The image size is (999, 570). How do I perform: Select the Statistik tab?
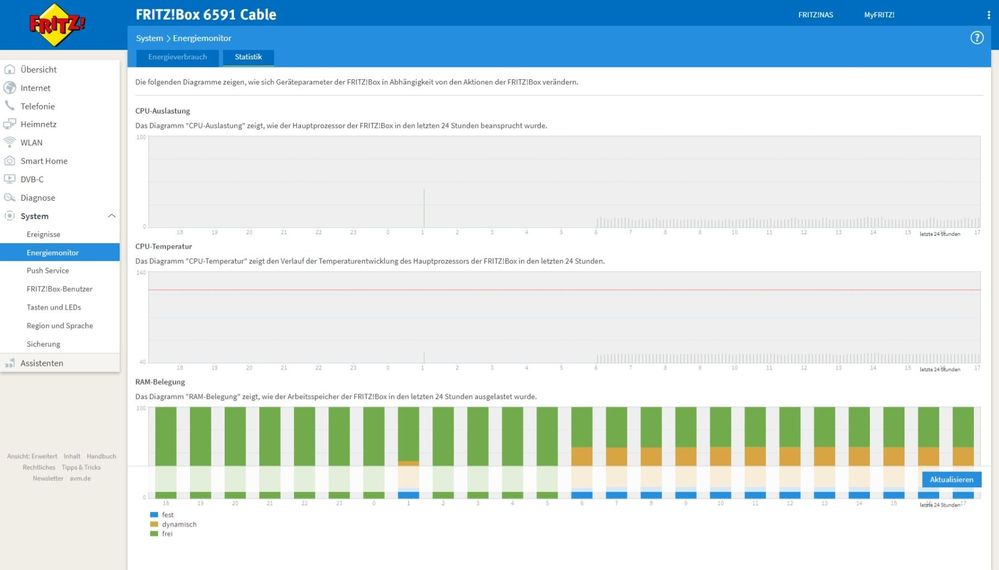pyautogui.click(x=248, y=57)
